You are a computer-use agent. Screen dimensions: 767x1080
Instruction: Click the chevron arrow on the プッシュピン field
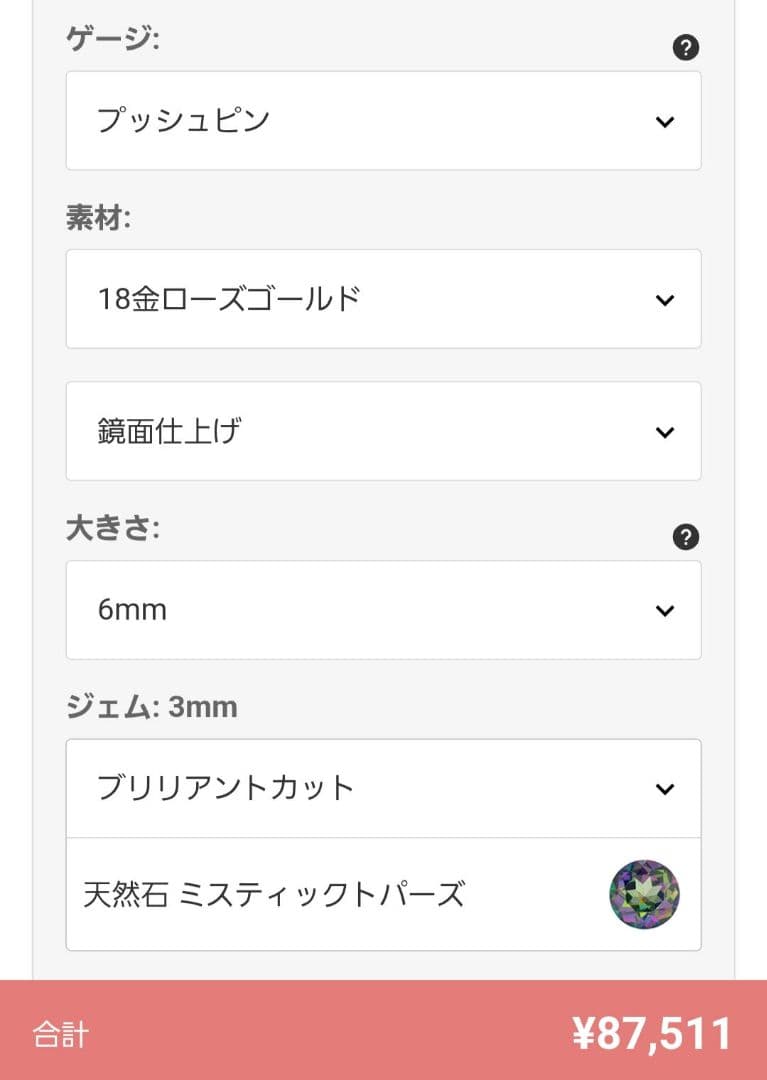(x=665, y=122)
